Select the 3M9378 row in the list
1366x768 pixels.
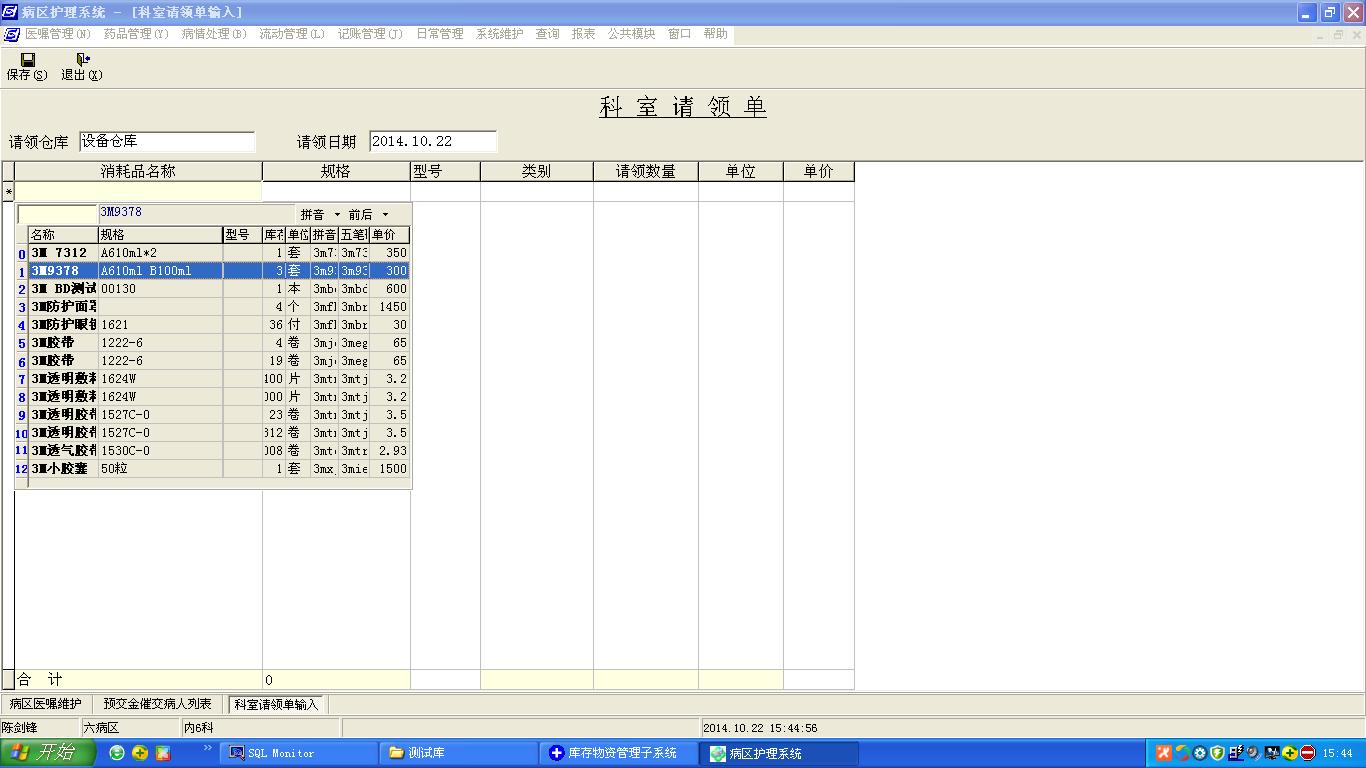[219, 271]
